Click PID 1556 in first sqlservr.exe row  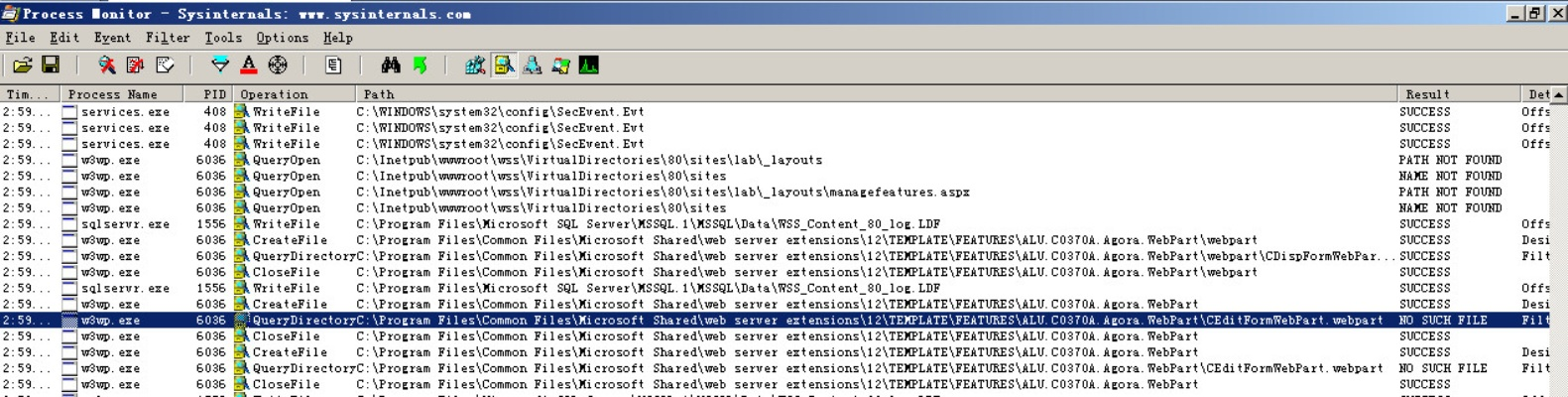pyautogui.click(x=211, y=224)
